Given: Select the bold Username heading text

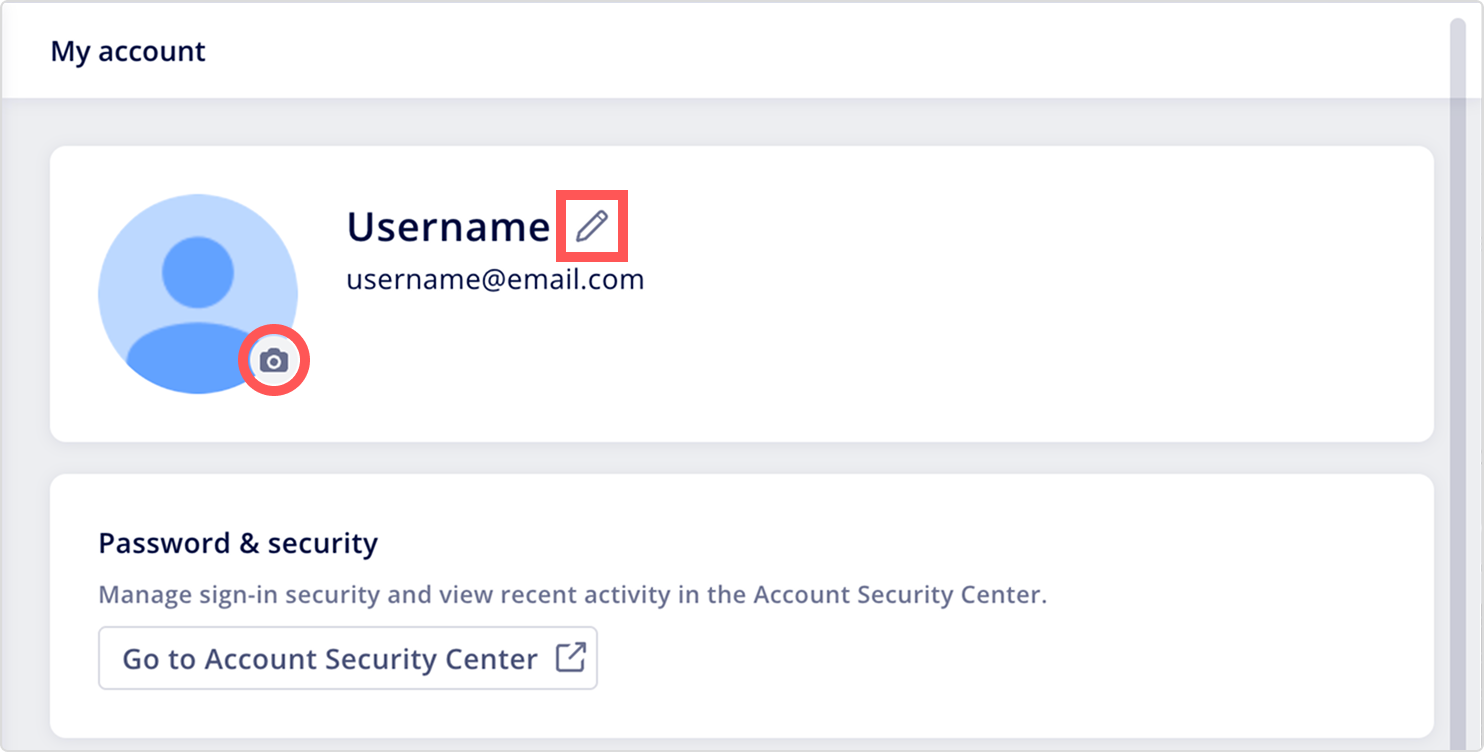Looking at the screenshot, I should coord(448,227).
